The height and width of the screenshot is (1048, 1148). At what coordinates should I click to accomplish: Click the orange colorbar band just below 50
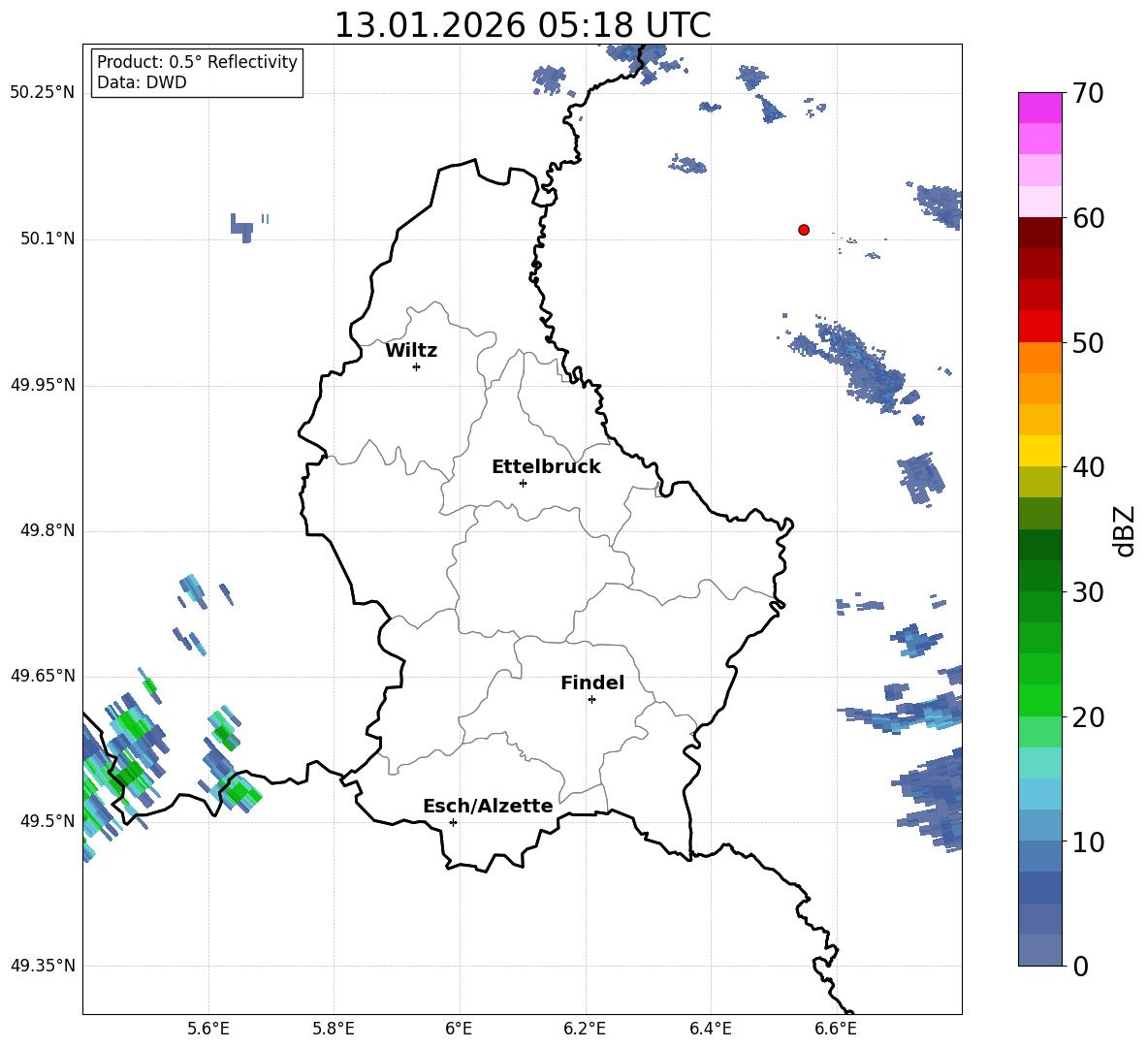[x=1039, y=358]
